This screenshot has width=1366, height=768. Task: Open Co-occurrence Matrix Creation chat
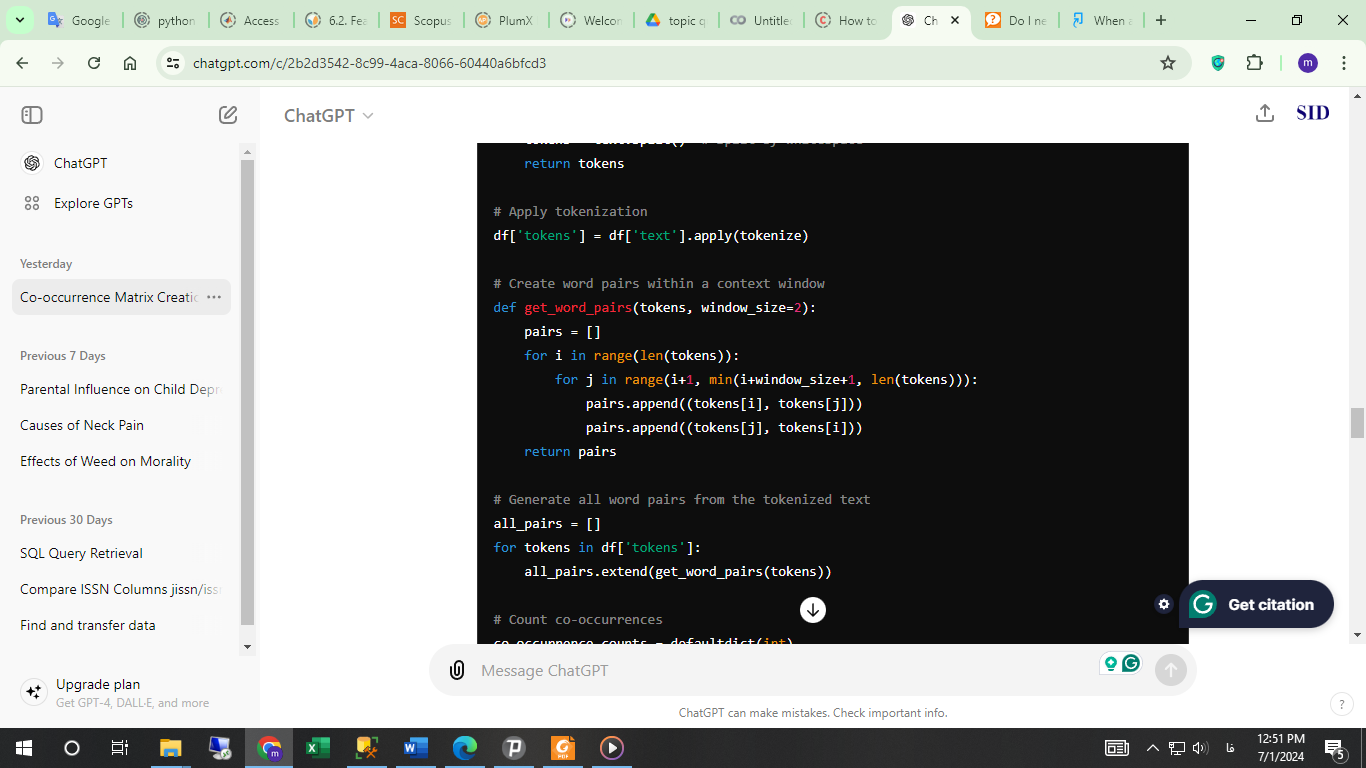108,297
